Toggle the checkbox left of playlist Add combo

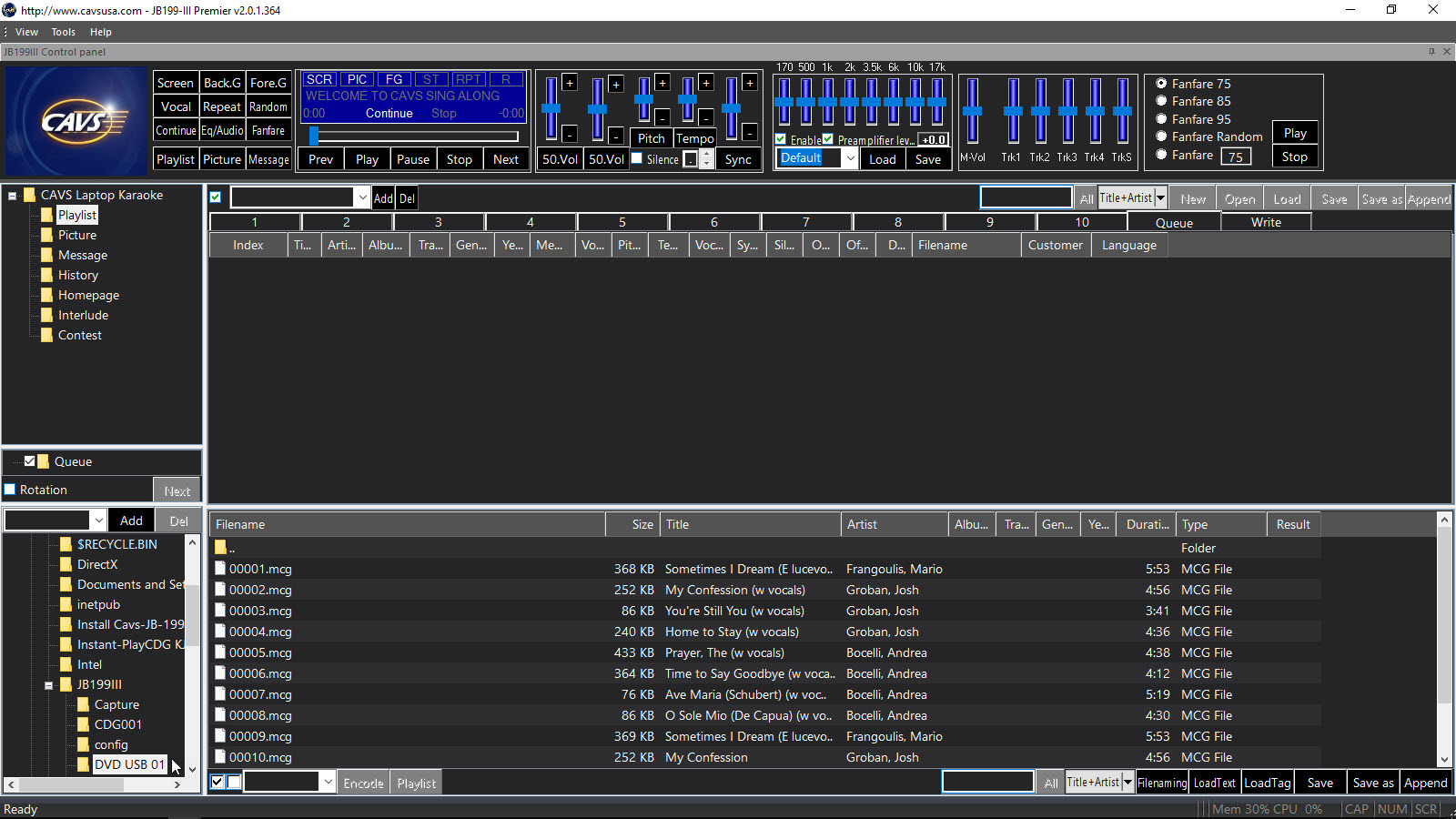coord(216,197)
